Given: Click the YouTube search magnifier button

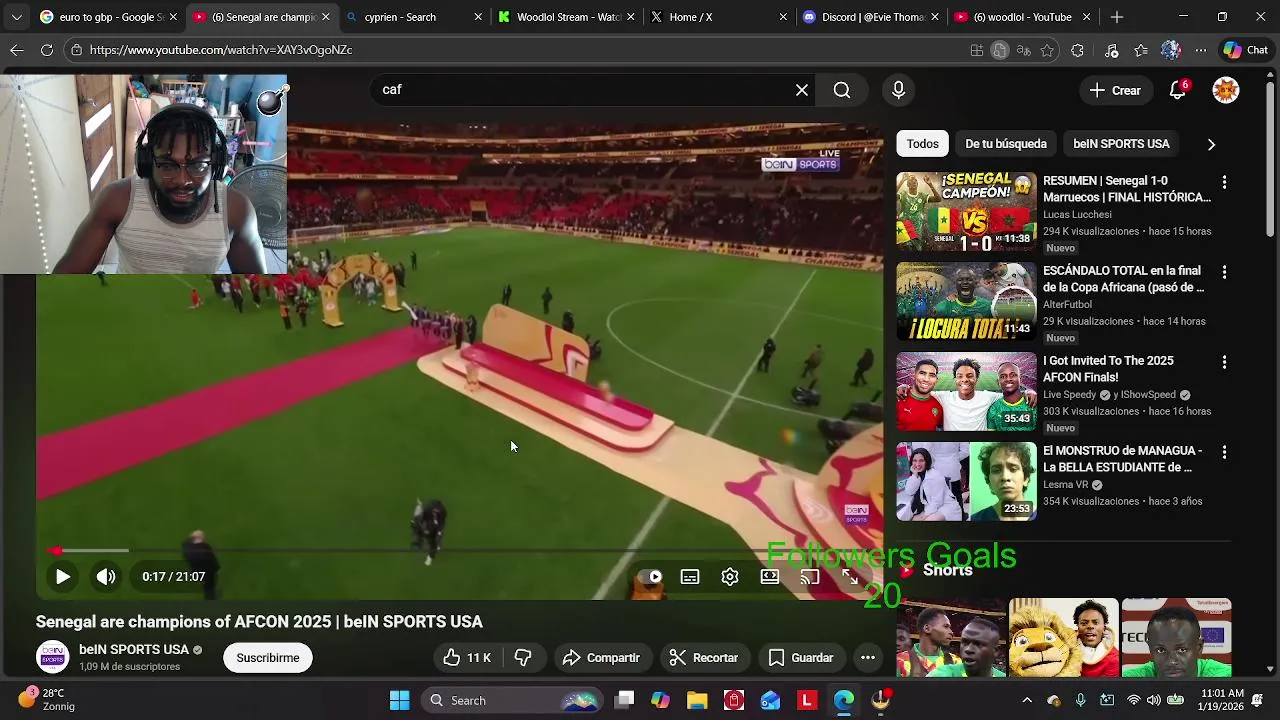Looking at the screenshot, I should [842, 90].
